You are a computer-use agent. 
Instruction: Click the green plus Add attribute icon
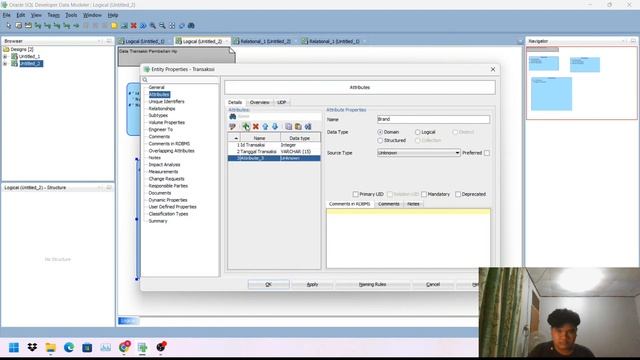[x=246, y=127]
